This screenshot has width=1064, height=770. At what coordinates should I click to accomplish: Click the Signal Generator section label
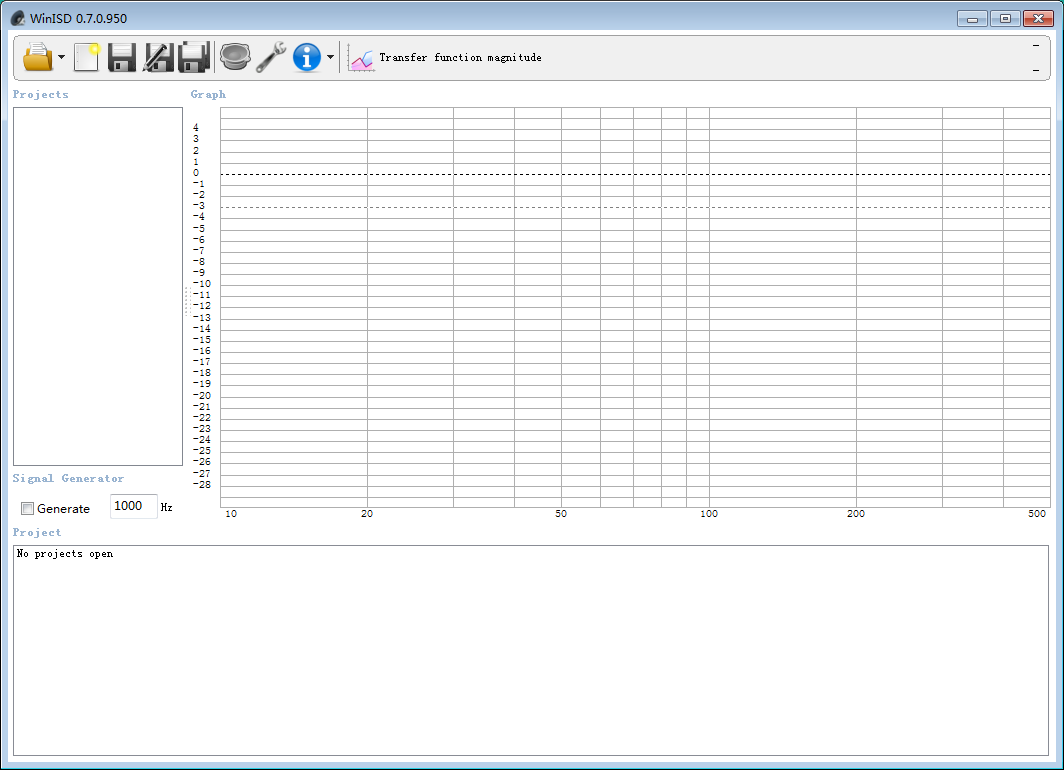point(68,478)
